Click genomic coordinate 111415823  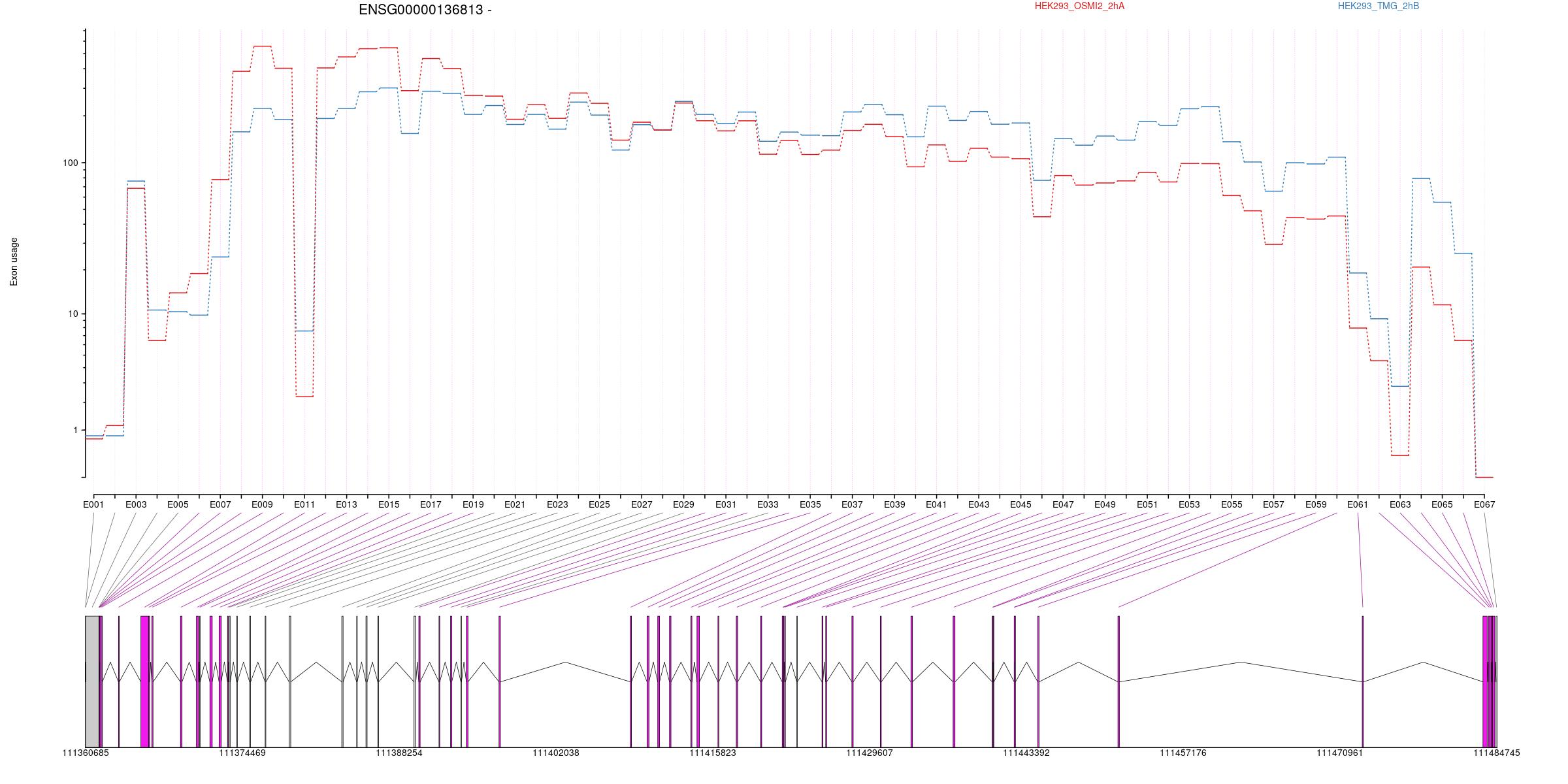click(713, 753)
